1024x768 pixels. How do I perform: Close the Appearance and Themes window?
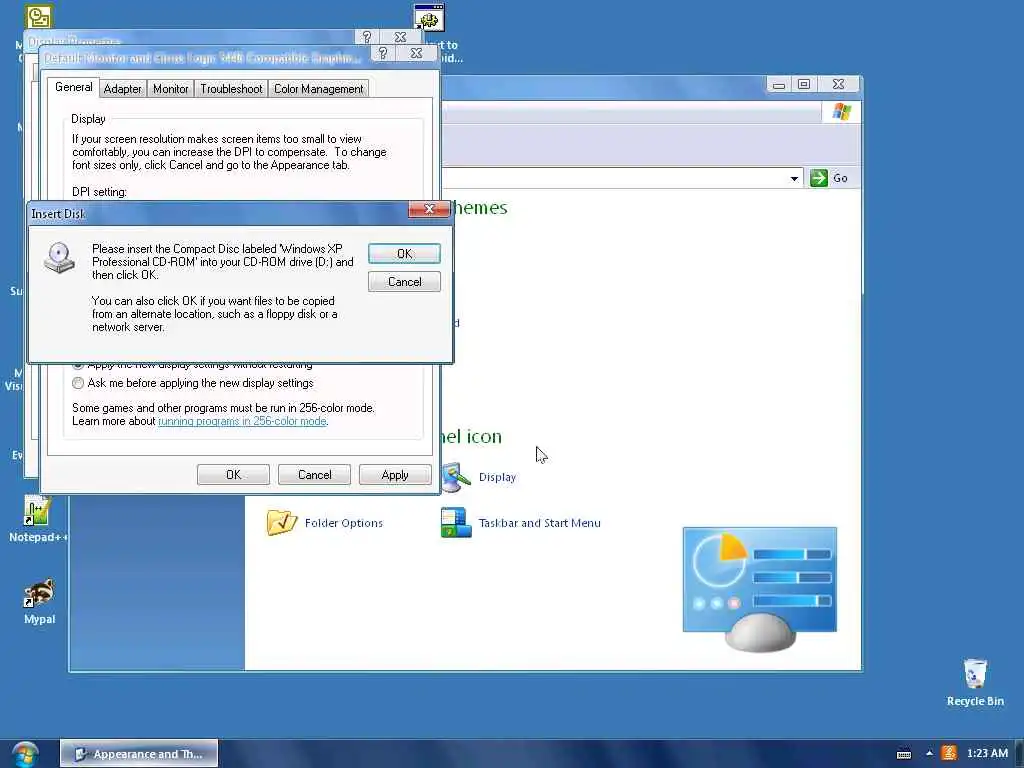[x=839, y=85]
